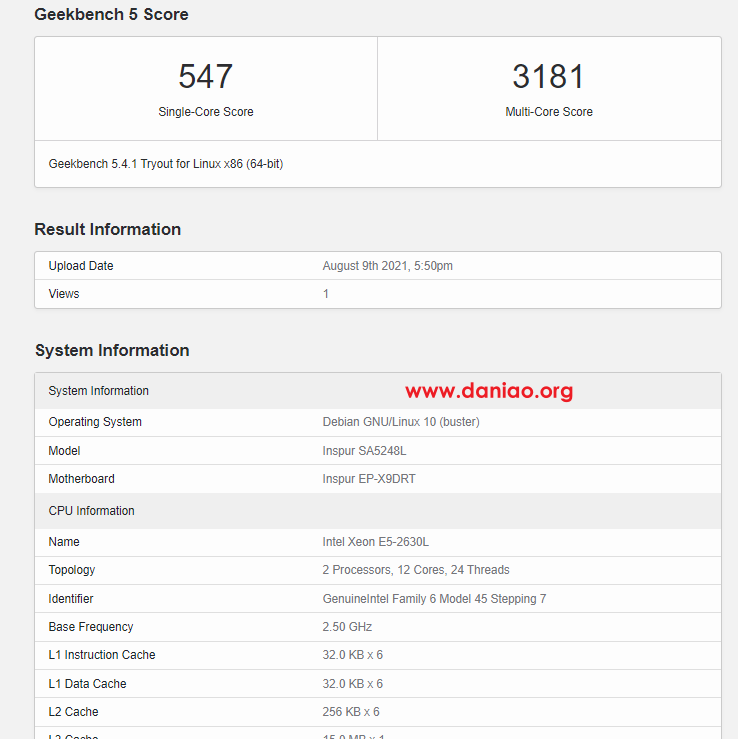Screen dimensions: 738x739
Task: Select the 256 KB x 6 value
Action: (351, 712)
